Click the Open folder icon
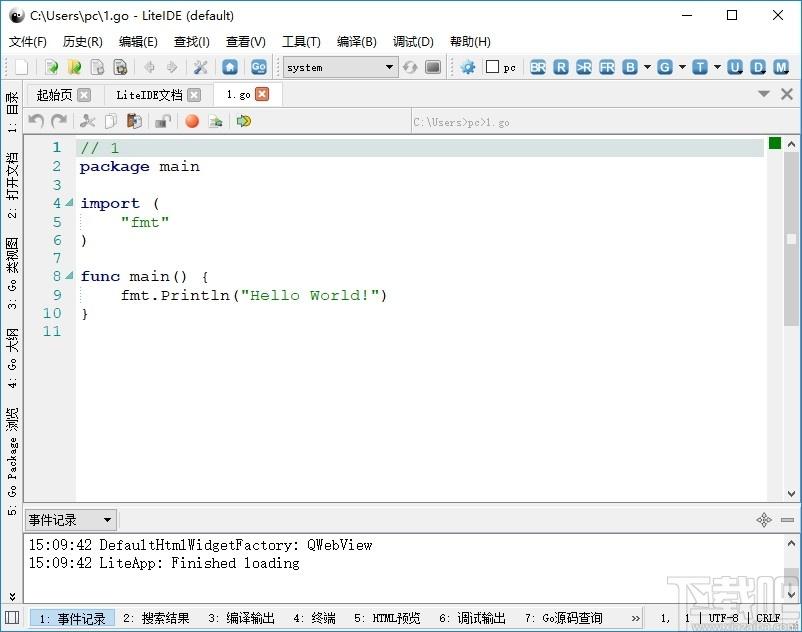Screen dimensions: 802x632 pyautogui.click(x=75, y=67)
